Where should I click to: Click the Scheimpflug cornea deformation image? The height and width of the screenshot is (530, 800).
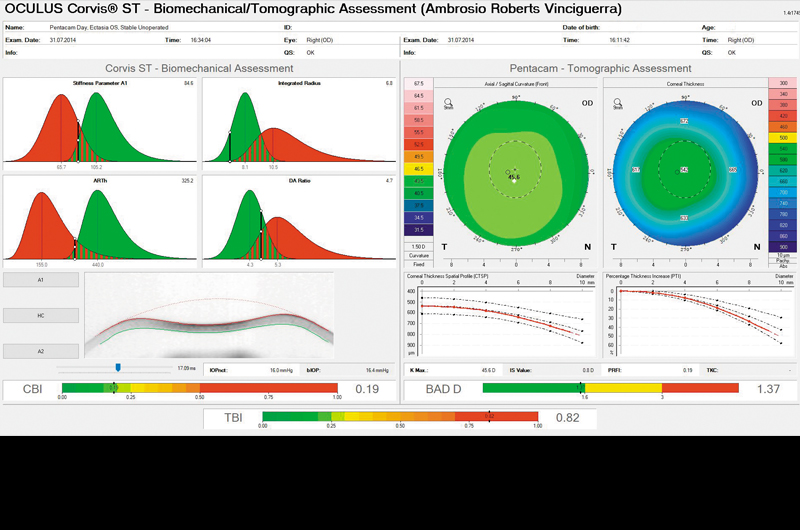[209, 315]
